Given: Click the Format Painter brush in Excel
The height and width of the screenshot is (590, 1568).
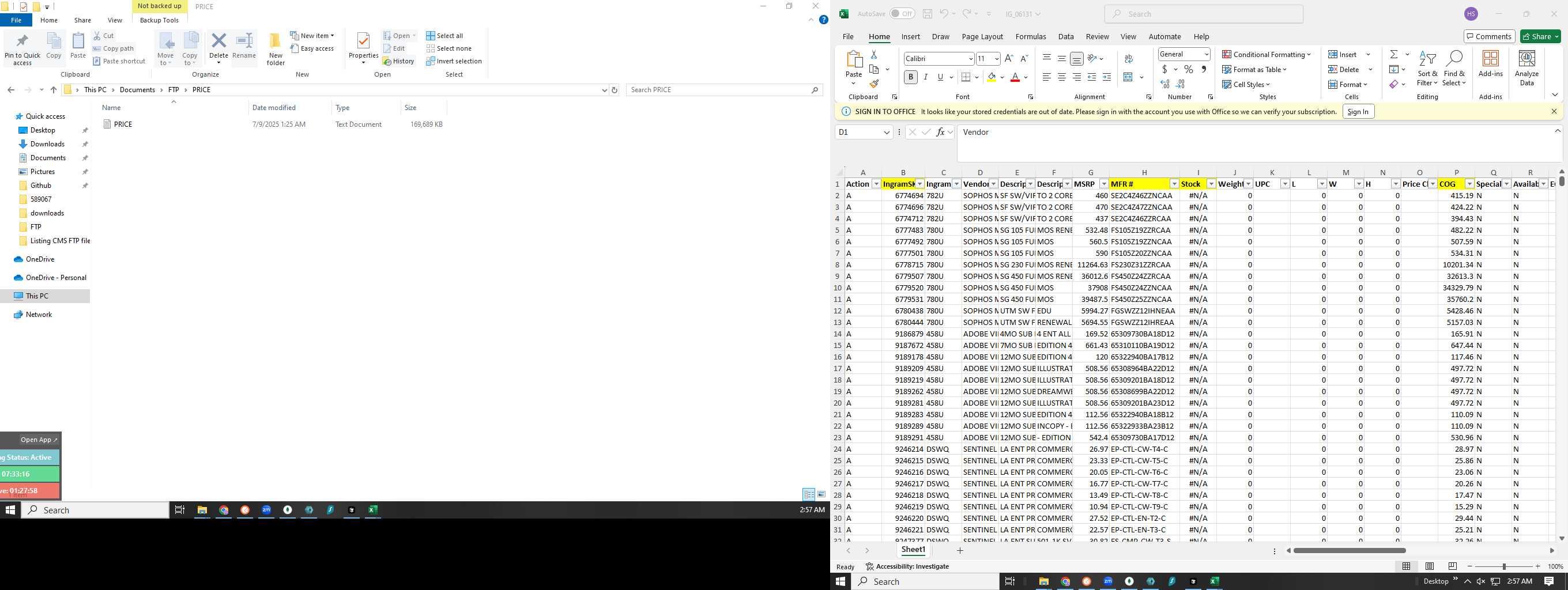Looking at the screenshot, I should (873, 84).
